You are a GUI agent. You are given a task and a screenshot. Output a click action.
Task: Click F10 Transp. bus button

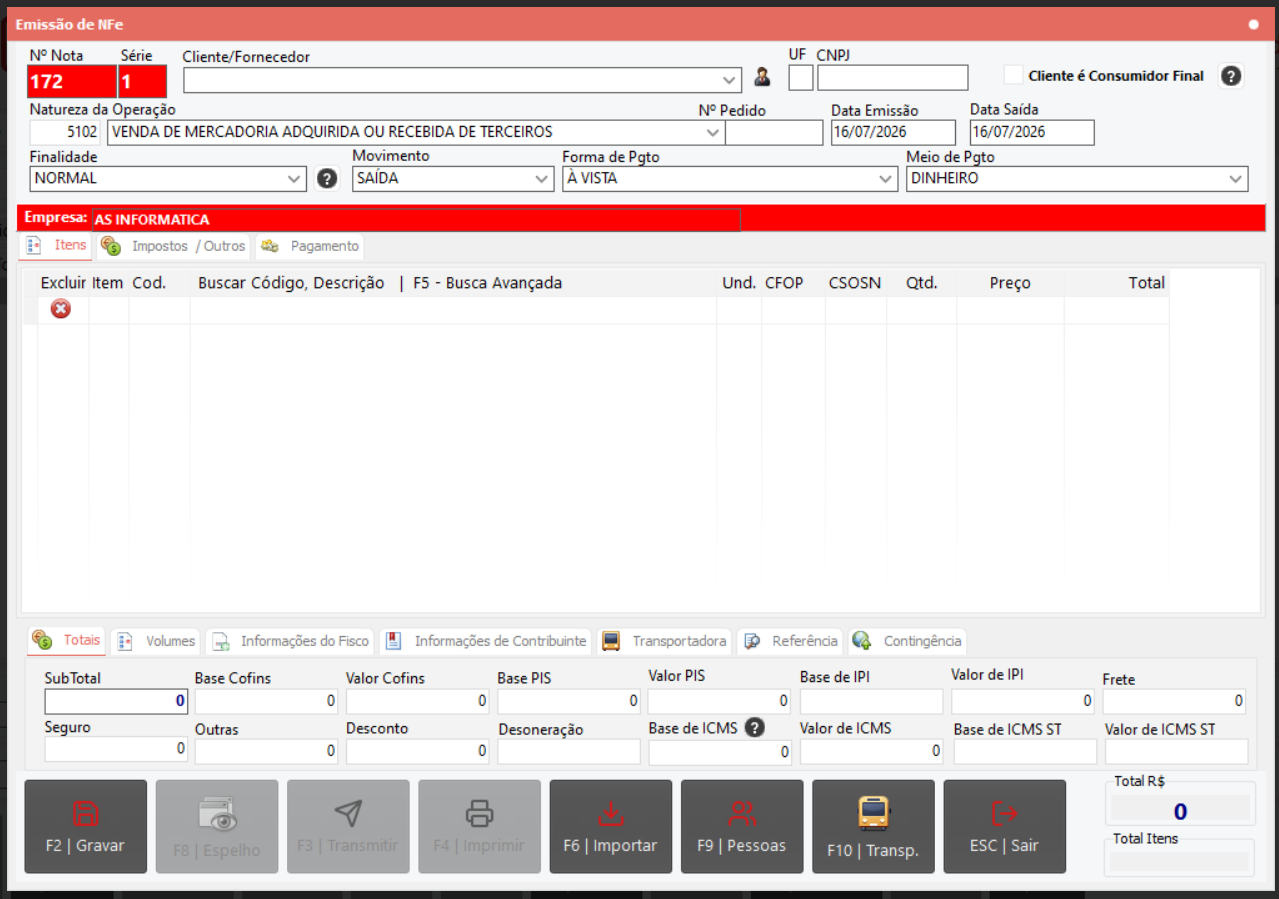coord(873,827)
